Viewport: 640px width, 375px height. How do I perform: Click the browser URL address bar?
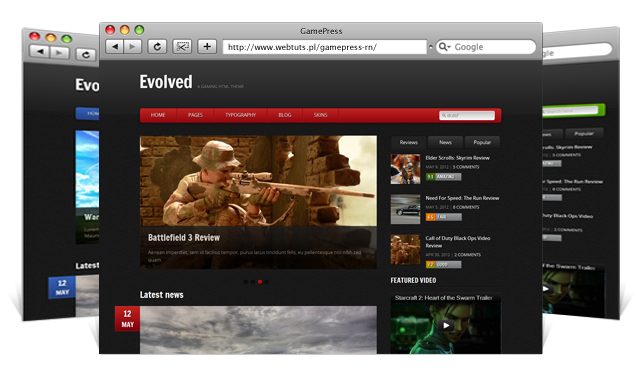[x=324, y=47]
